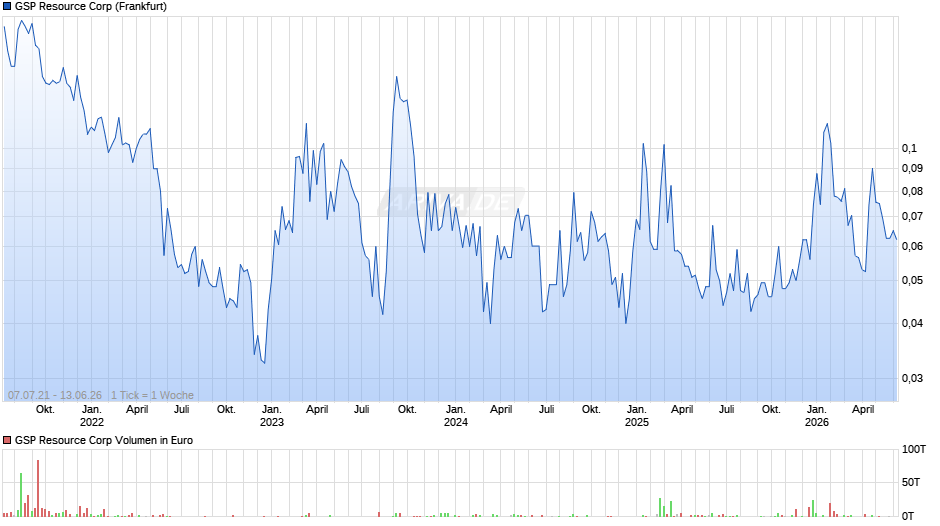This screenshot has height=526, width=940.
Task: Click the red Volumen legend square
Action: point(7,440)
